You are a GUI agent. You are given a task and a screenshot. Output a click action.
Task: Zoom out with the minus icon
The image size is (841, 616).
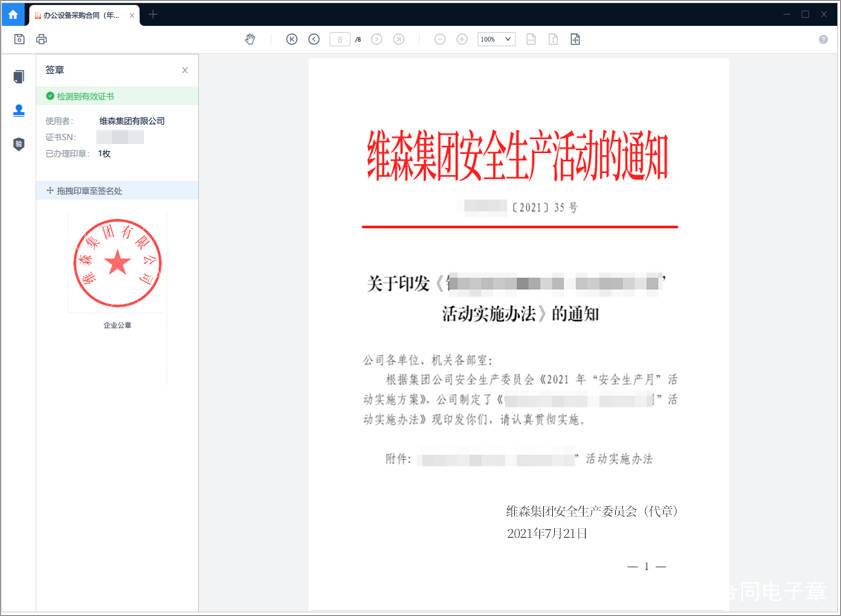tap(440, 39)
